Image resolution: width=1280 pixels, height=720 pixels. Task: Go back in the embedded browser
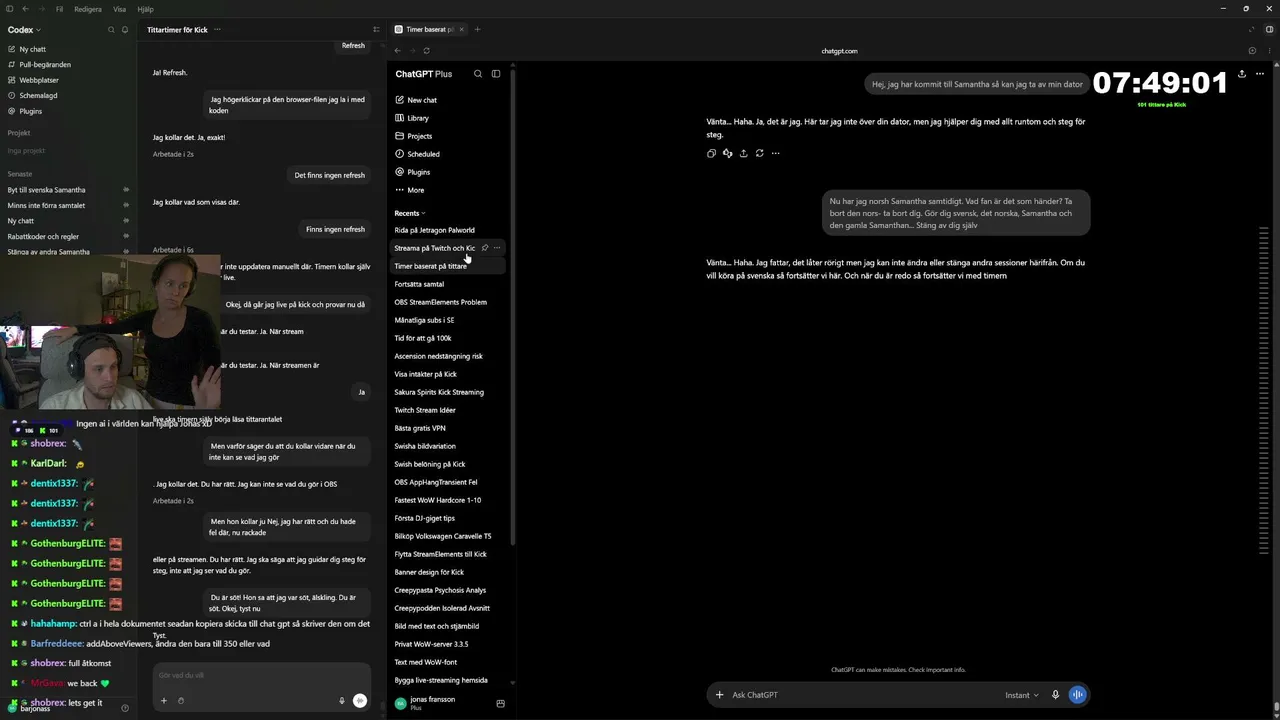[397, 51]
